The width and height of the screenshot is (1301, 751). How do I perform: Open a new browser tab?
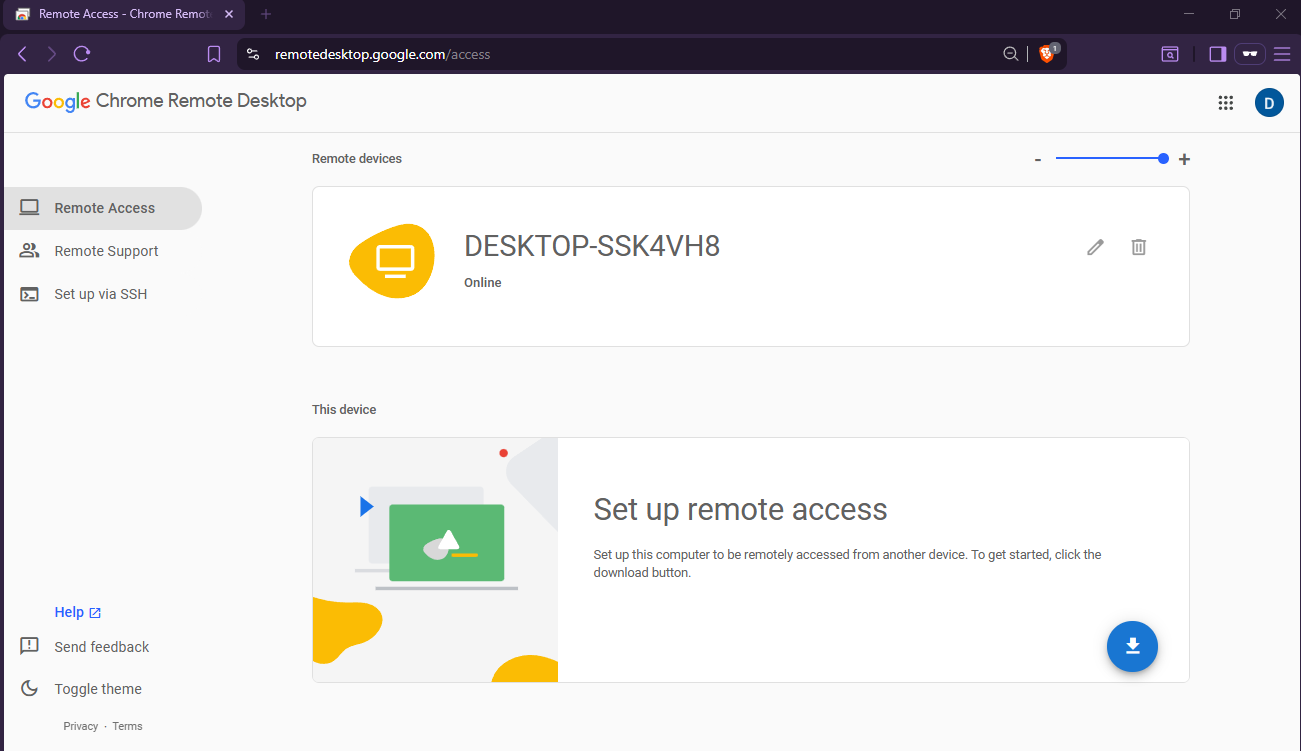266,15
